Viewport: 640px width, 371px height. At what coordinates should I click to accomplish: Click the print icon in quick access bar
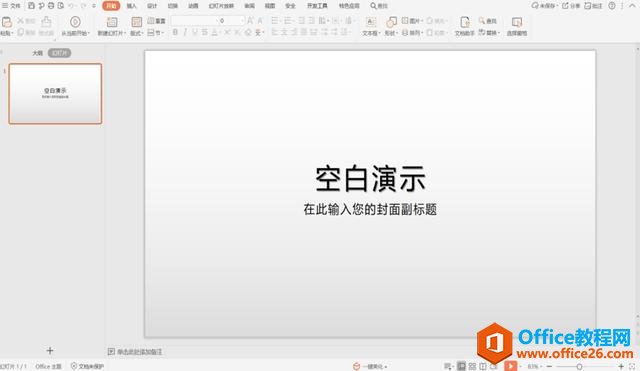click(51, 6)
